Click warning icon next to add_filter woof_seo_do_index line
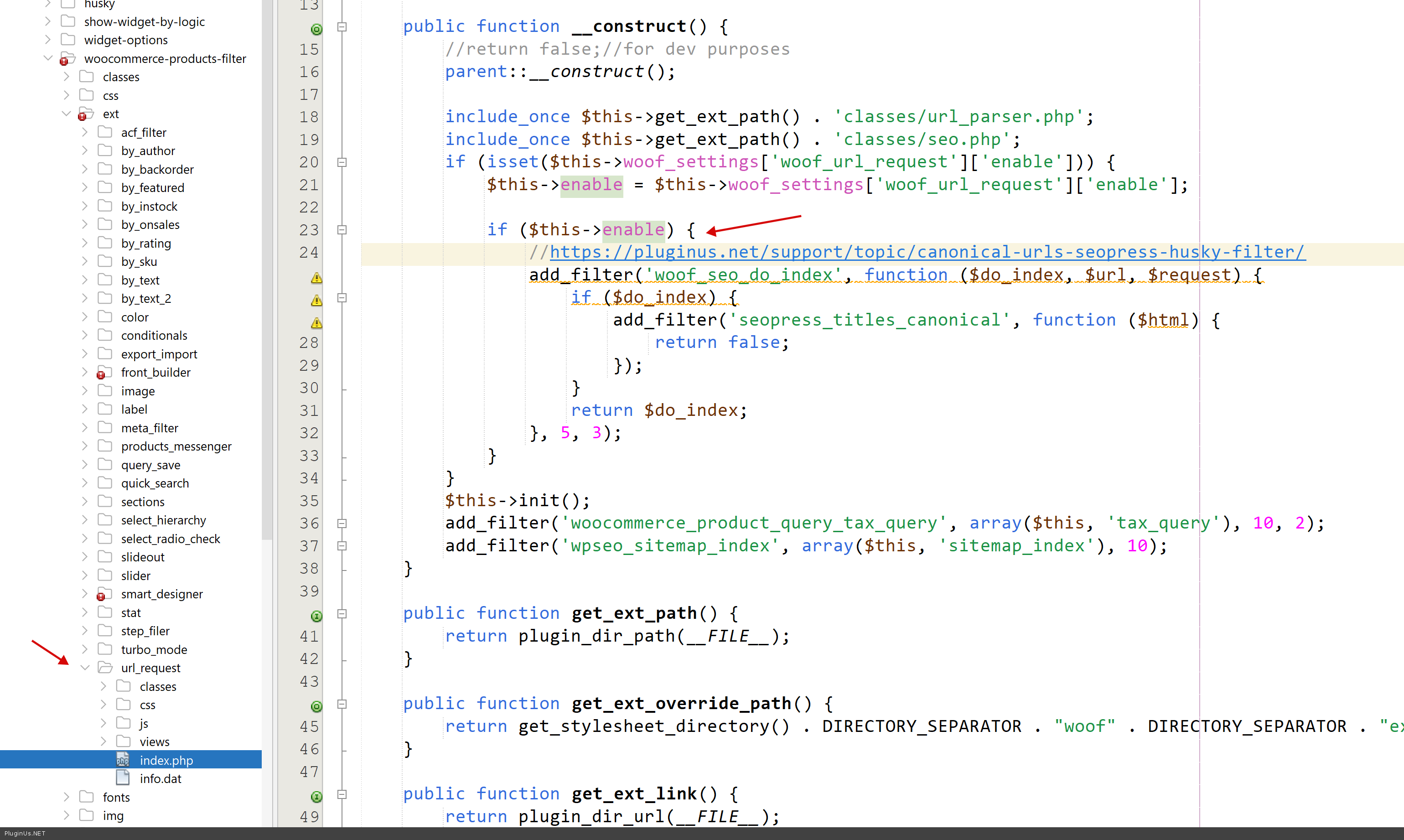 [x=316, y=278]
